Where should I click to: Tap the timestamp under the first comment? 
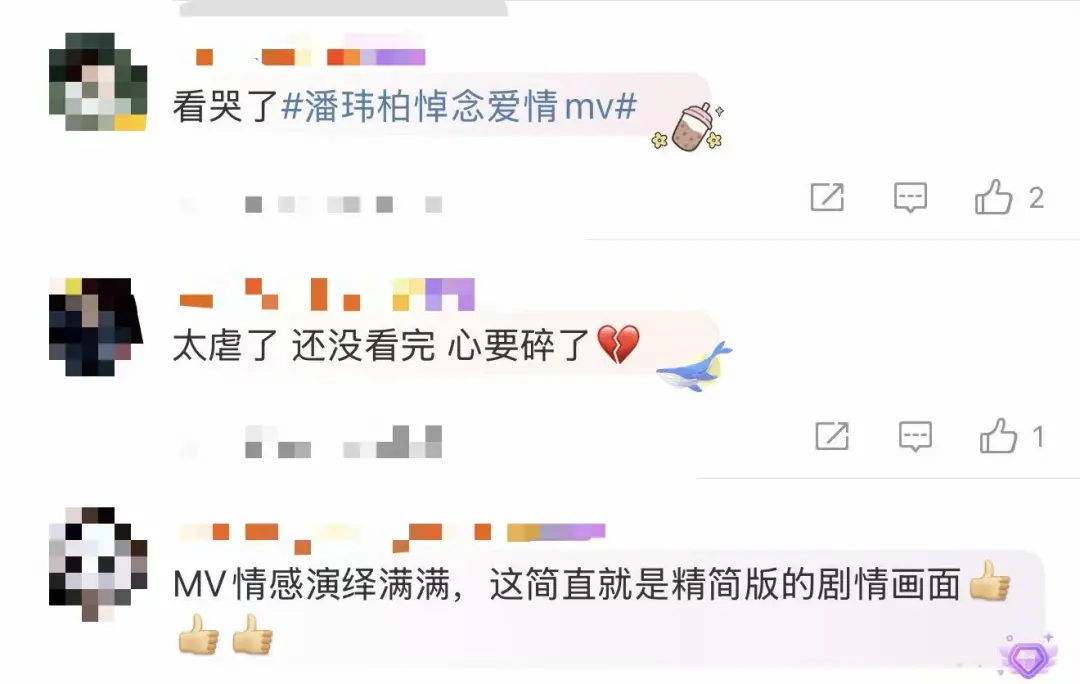click(311, 205)
